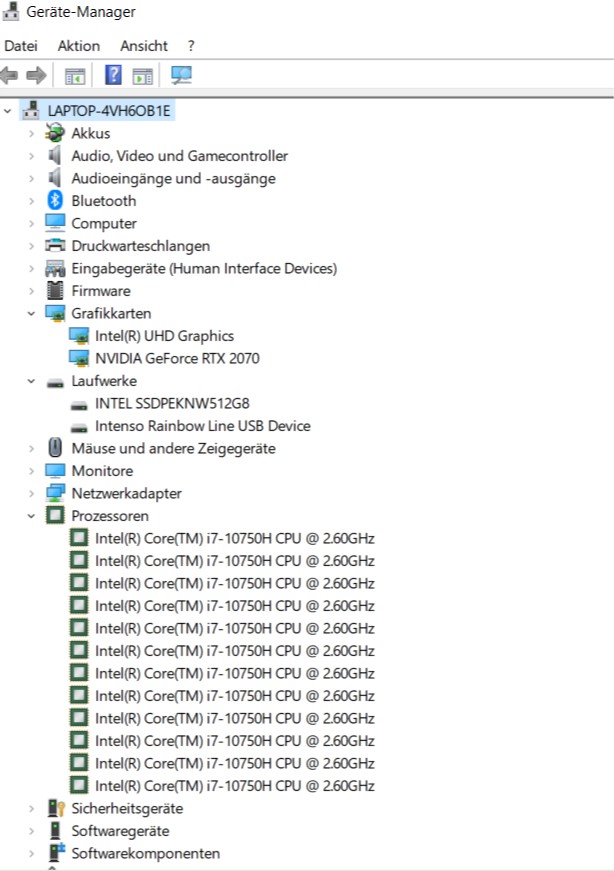This screenshot has height=871, width=614.
Task: Select the Netzwerkadapter label
Action: tap(126, 493)
